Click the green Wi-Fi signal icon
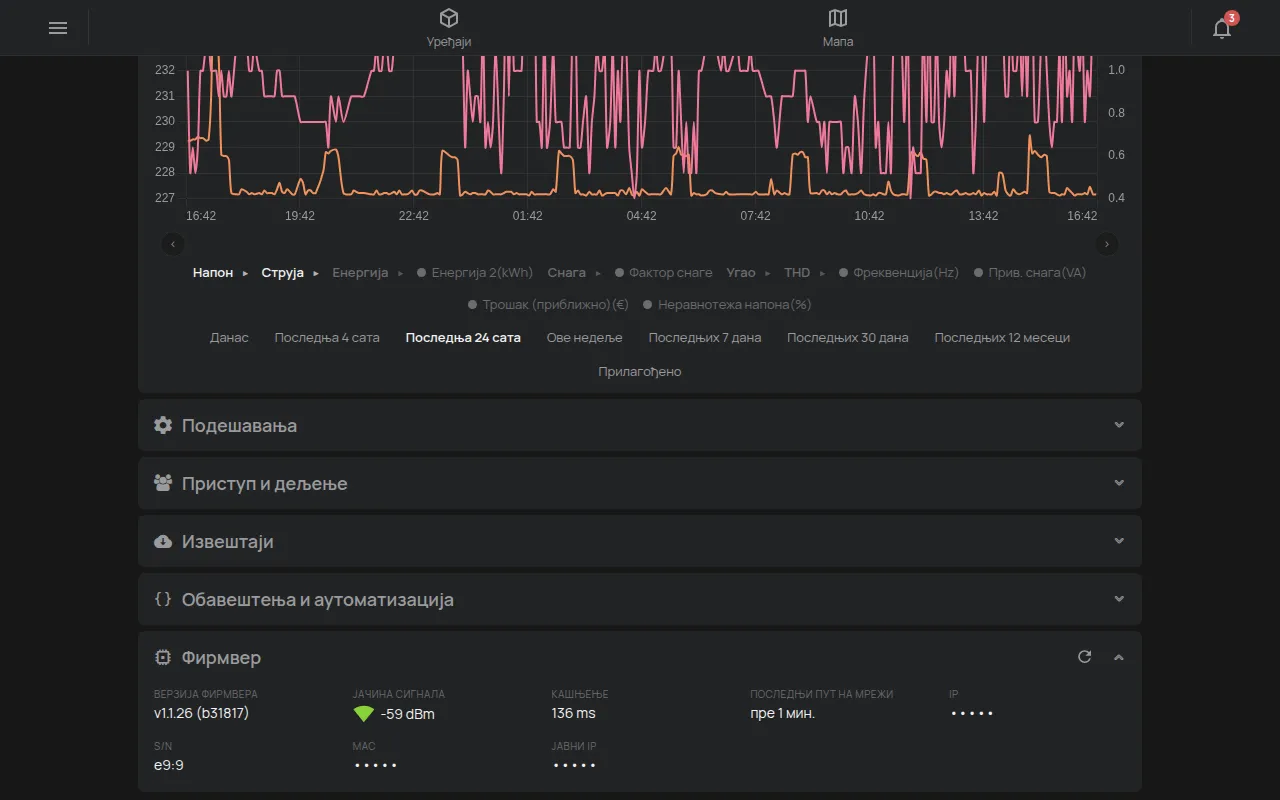Image resolution: width=1280 pixels, height=800 pixels. tap(364, 714)
